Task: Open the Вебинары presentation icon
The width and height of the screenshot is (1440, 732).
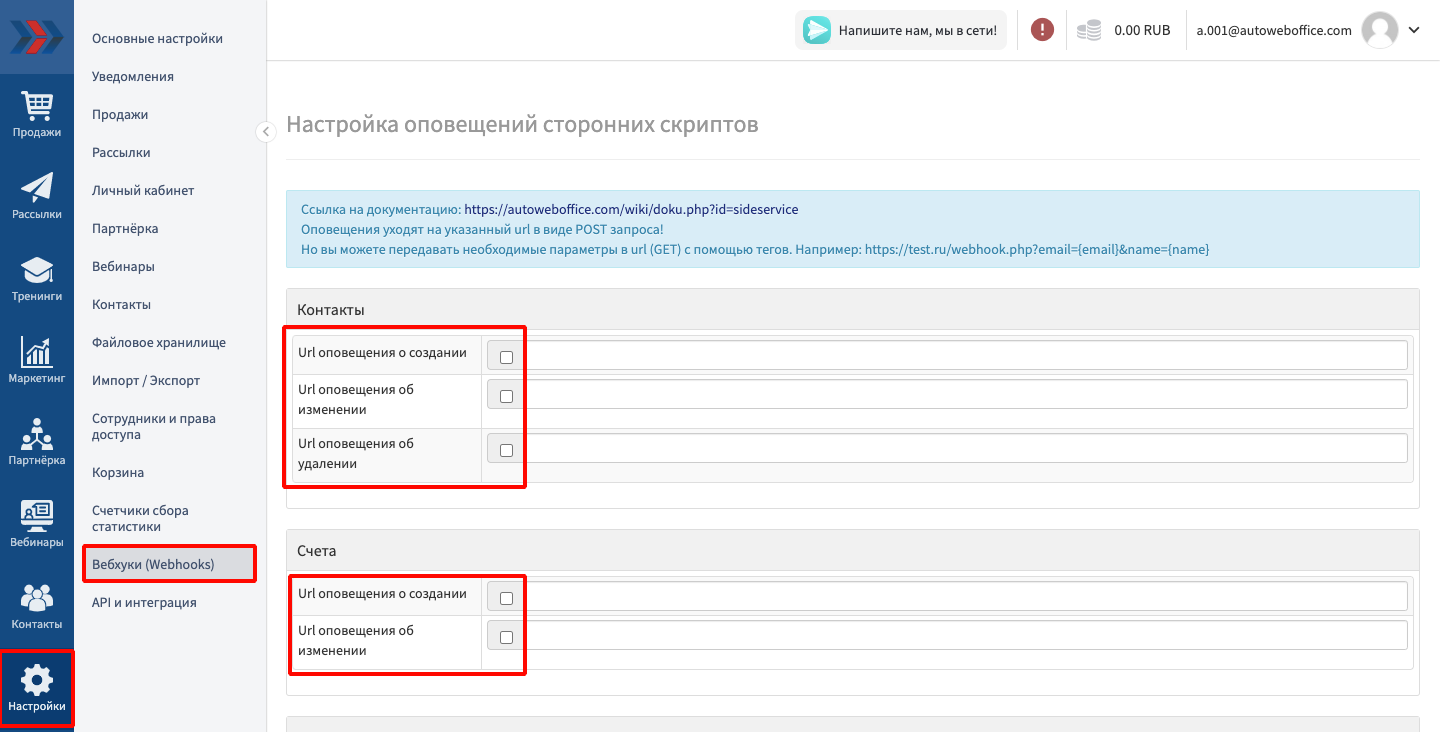Action: [x=37, y=516]
